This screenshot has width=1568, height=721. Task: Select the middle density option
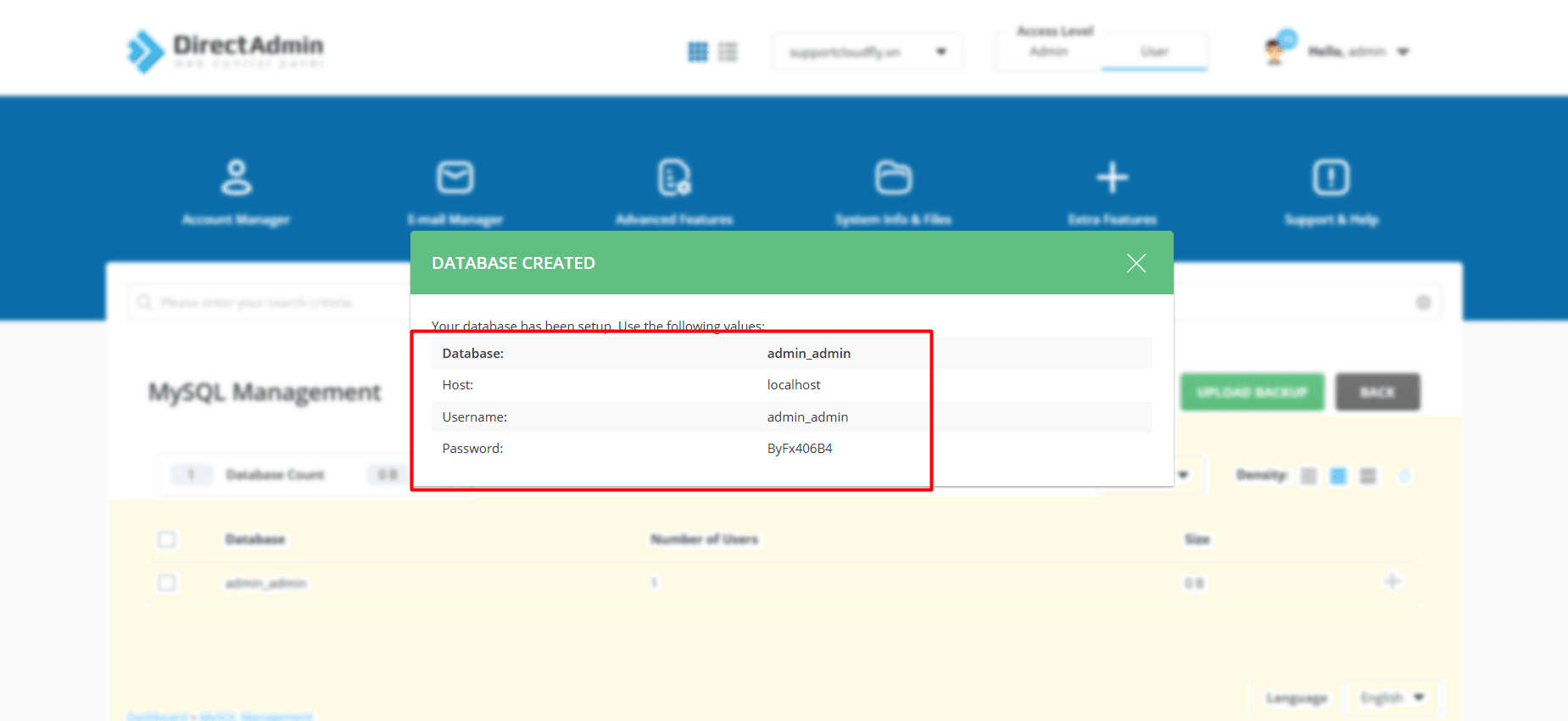coord(1338,476)
